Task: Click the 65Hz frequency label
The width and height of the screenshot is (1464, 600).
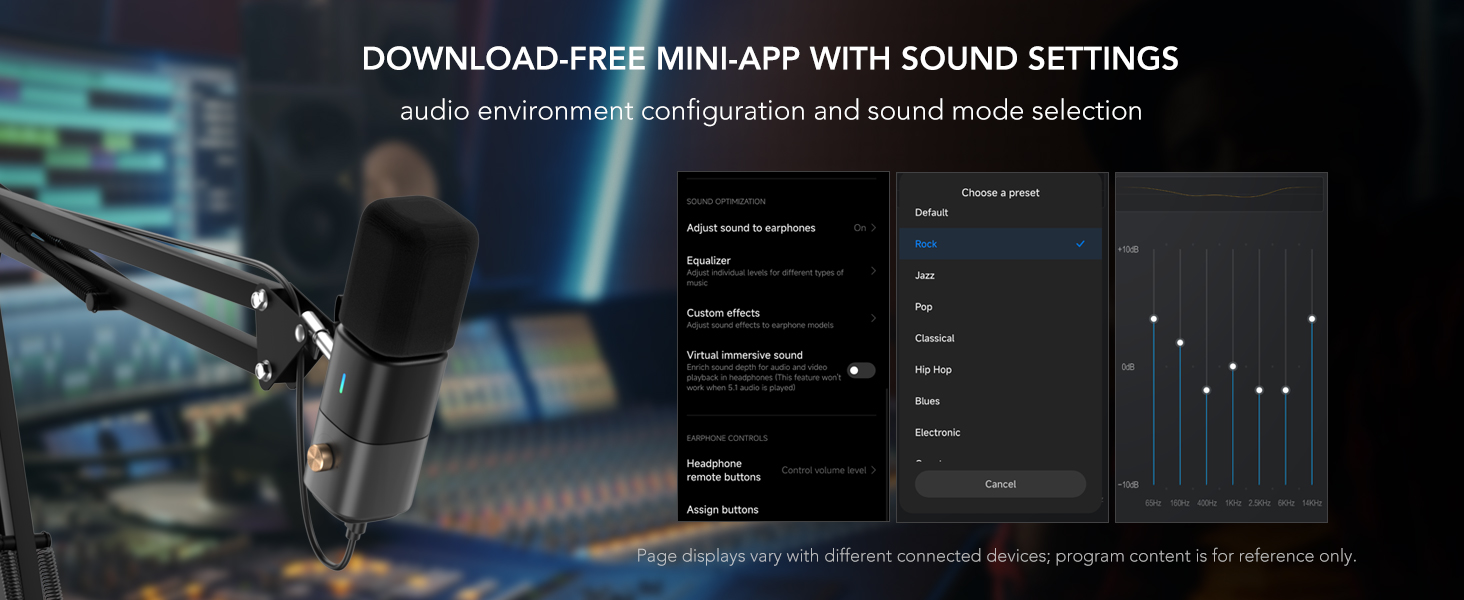Action: pyautogui.click(x=1153, y=503)
